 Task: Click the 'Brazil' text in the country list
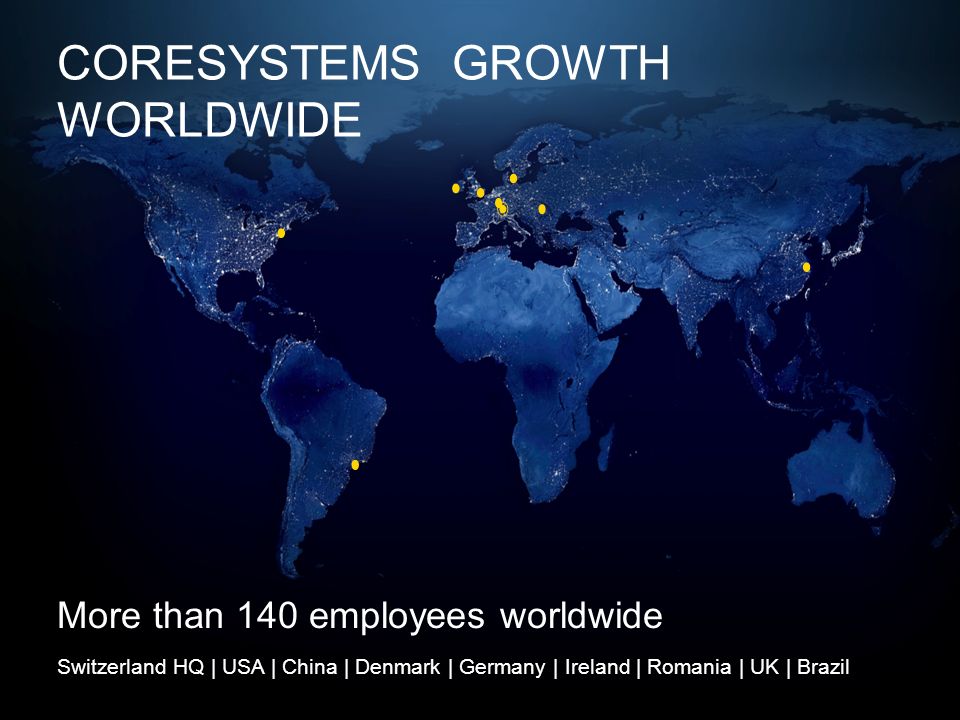coord(823,667)
